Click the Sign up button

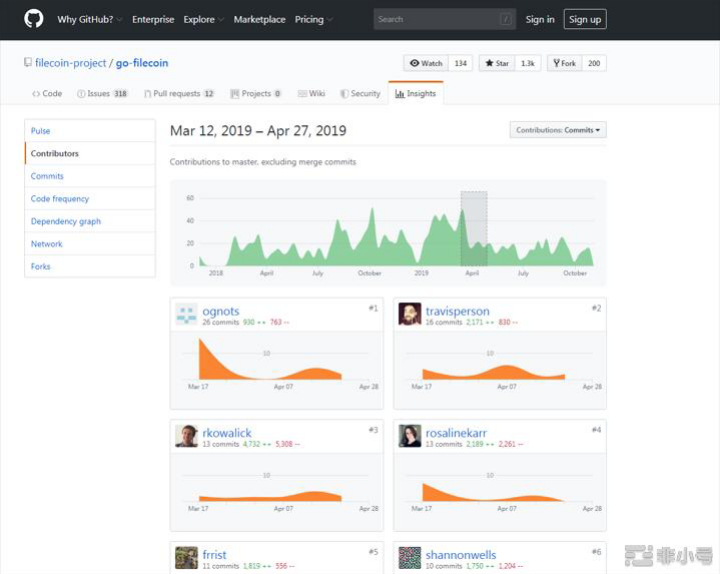(585, 19)
